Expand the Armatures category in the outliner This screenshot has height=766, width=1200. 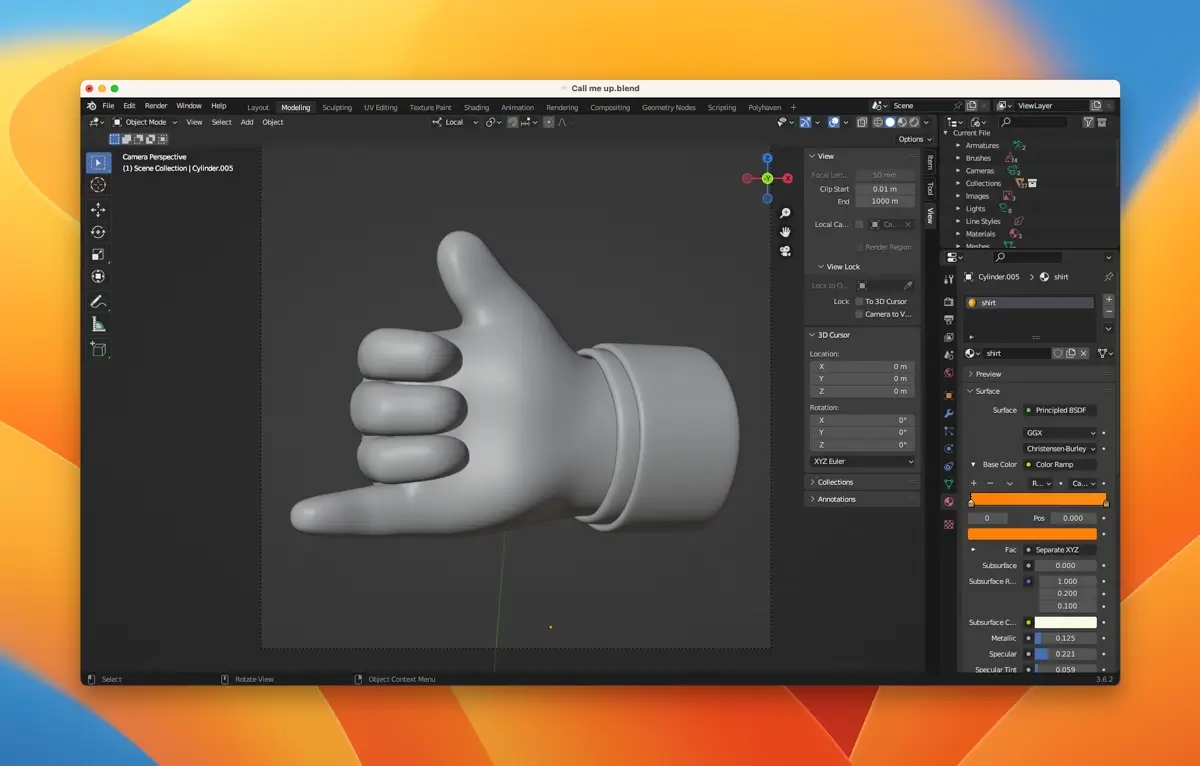pos(958,146)
